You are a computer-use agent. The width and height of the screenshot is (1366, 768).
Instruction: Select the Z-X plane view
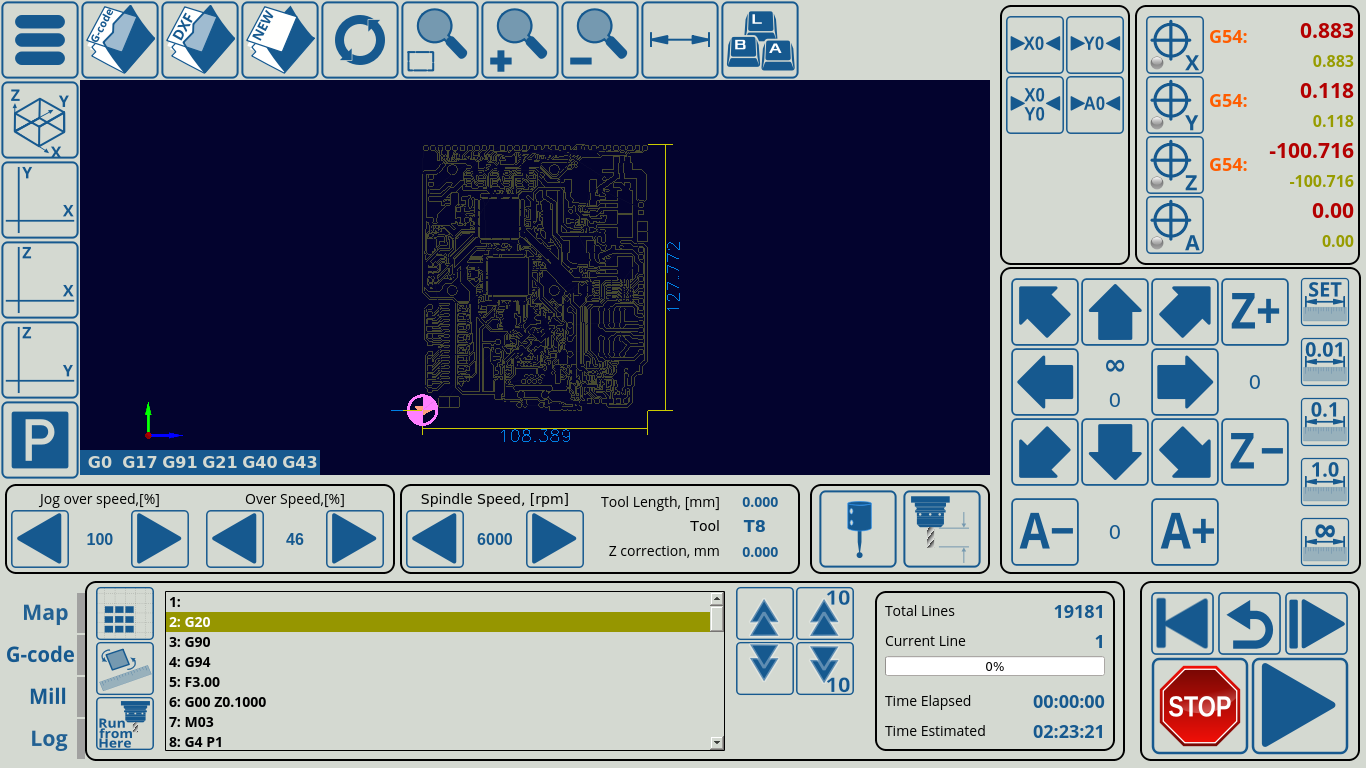(40, 278)
